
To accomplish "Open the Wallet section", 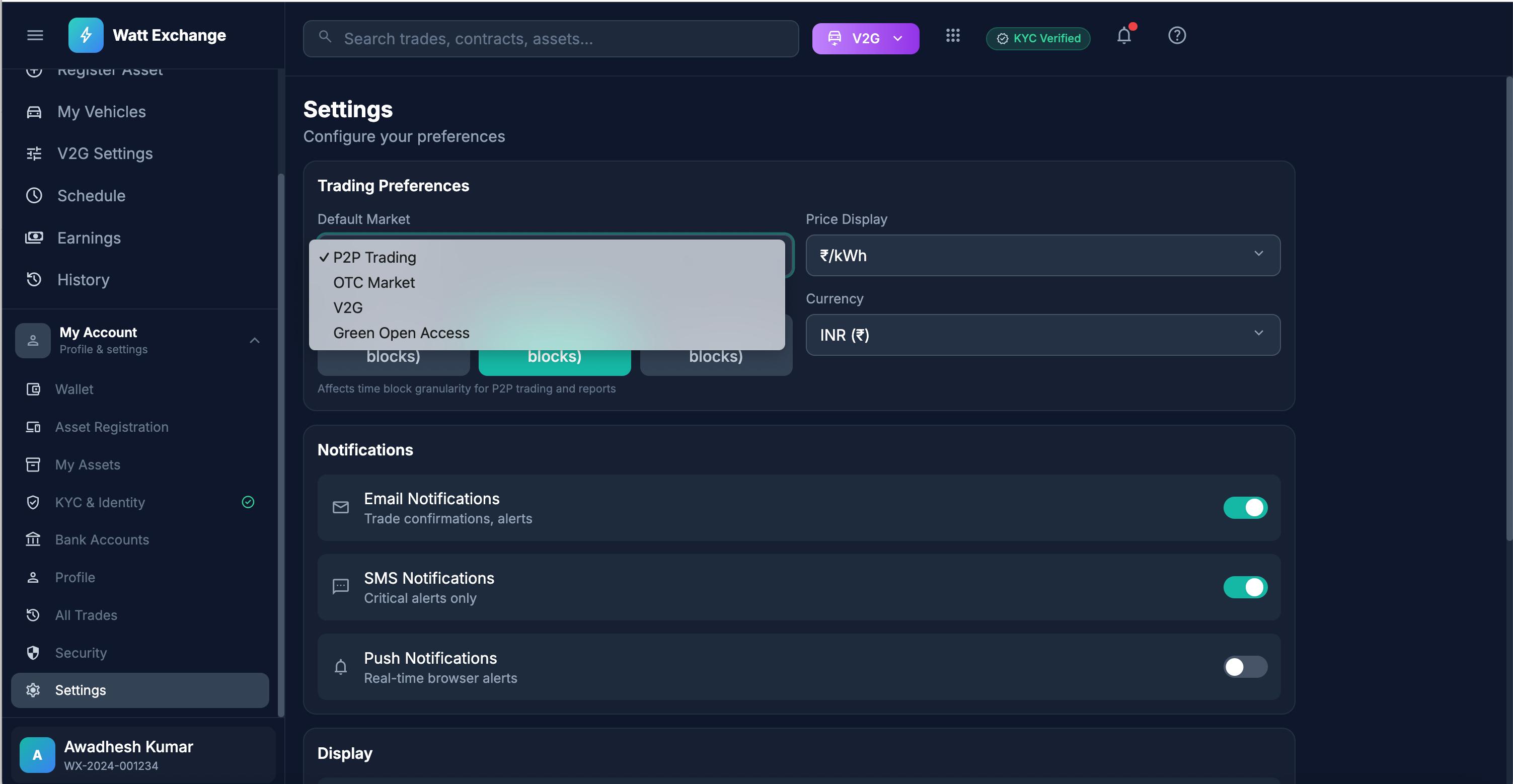I will coord(74,389).
